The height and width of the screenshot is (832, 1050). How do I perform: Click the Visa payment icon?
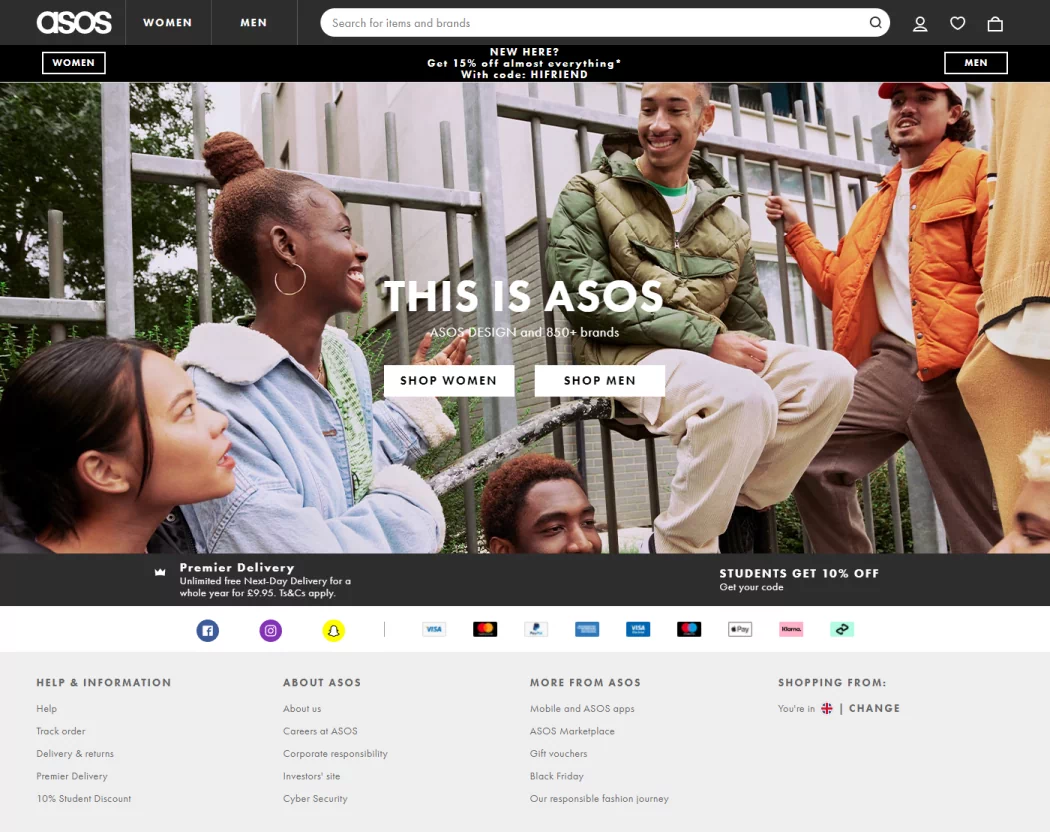(434, 629)
